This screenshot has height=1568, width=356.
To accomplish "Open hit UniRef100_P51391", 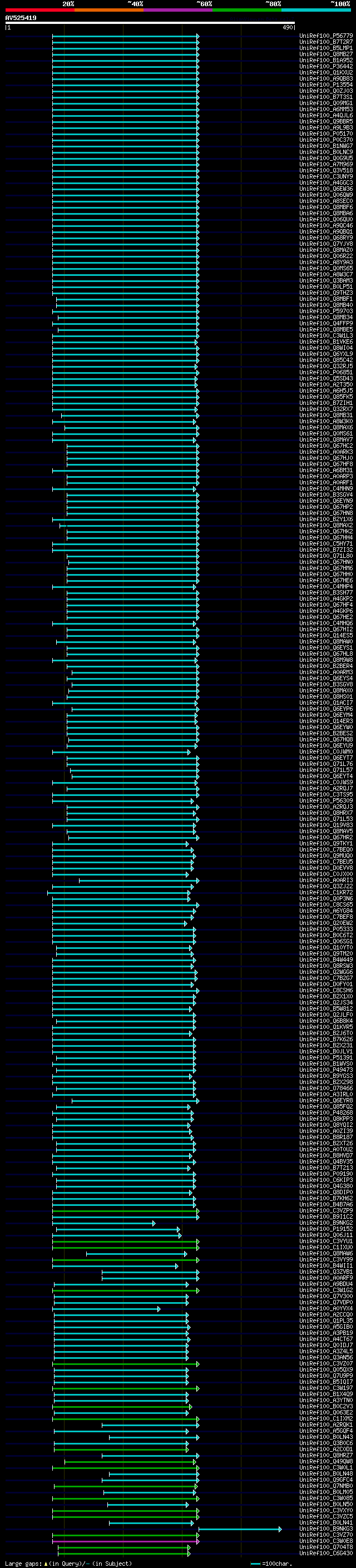I will [x=326, y=1058].
